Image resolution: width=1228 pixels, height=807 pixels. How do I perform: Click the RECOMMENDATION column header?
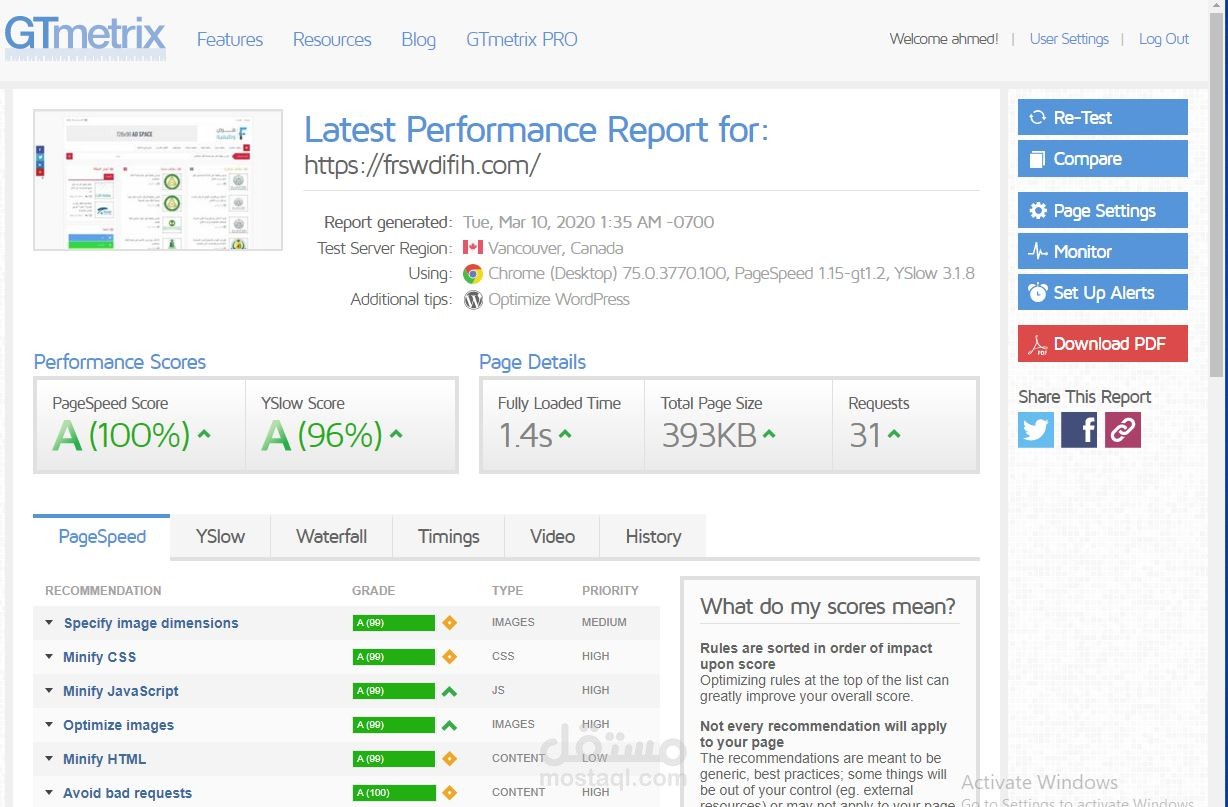tap(103, 591)
